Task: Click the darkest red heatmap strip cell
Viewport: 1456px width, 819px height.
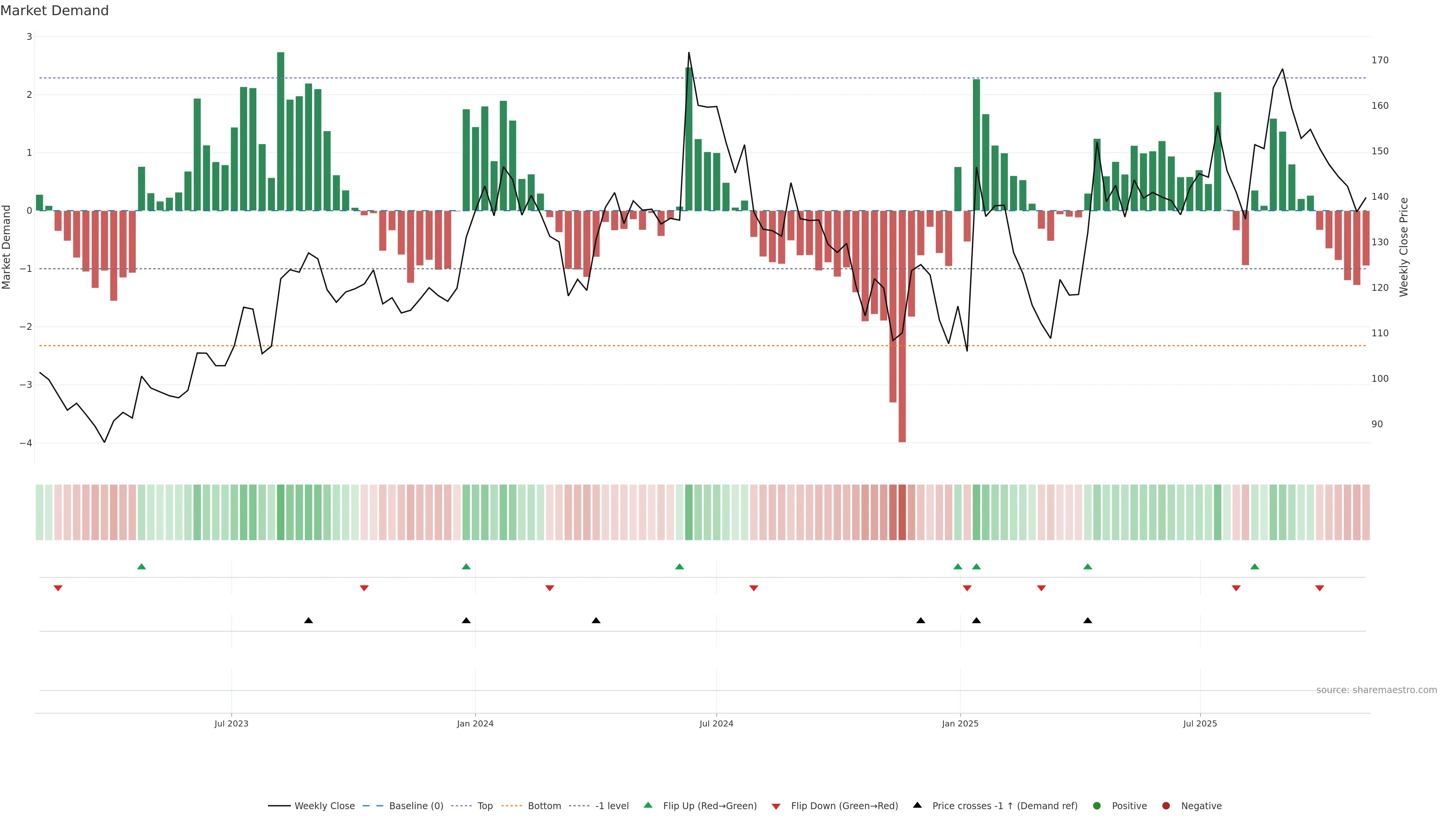Action: tap(902, 512)
